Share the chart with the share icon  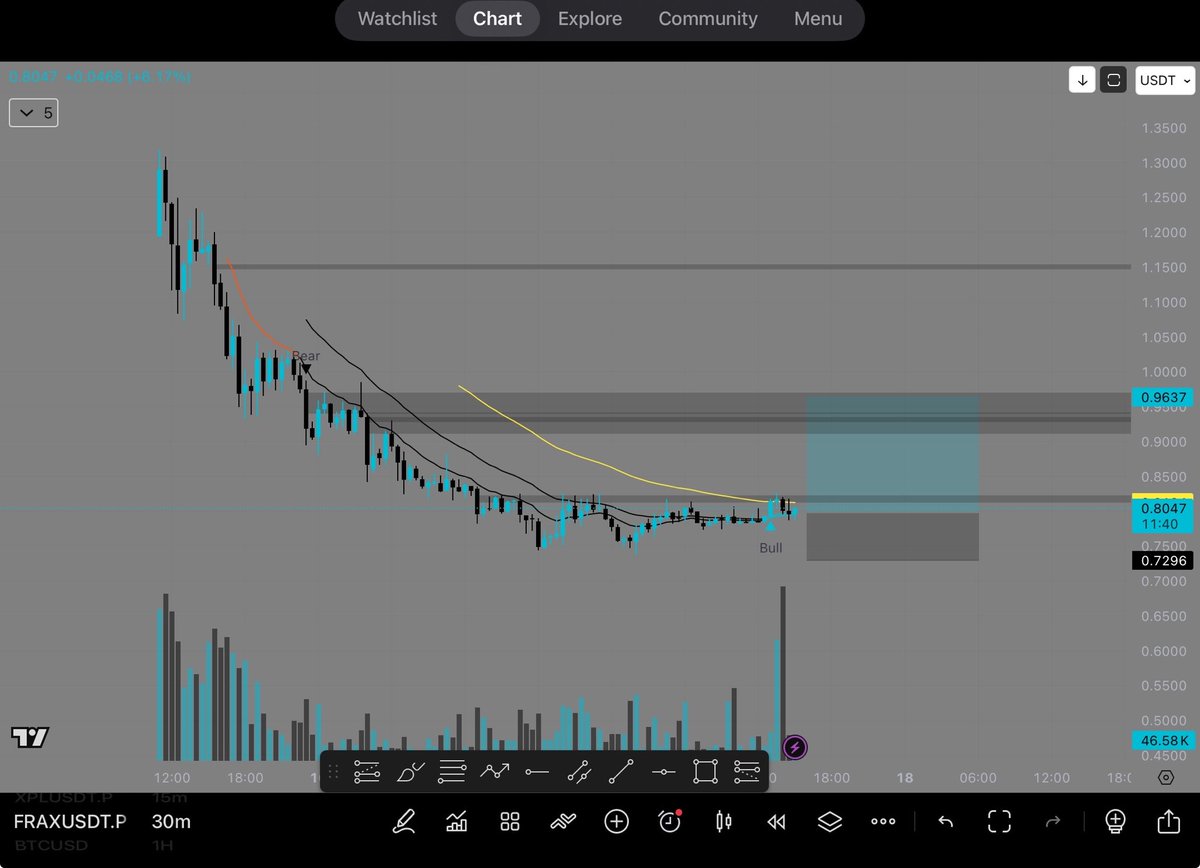pyautogui.click(x=1168, y=822)
